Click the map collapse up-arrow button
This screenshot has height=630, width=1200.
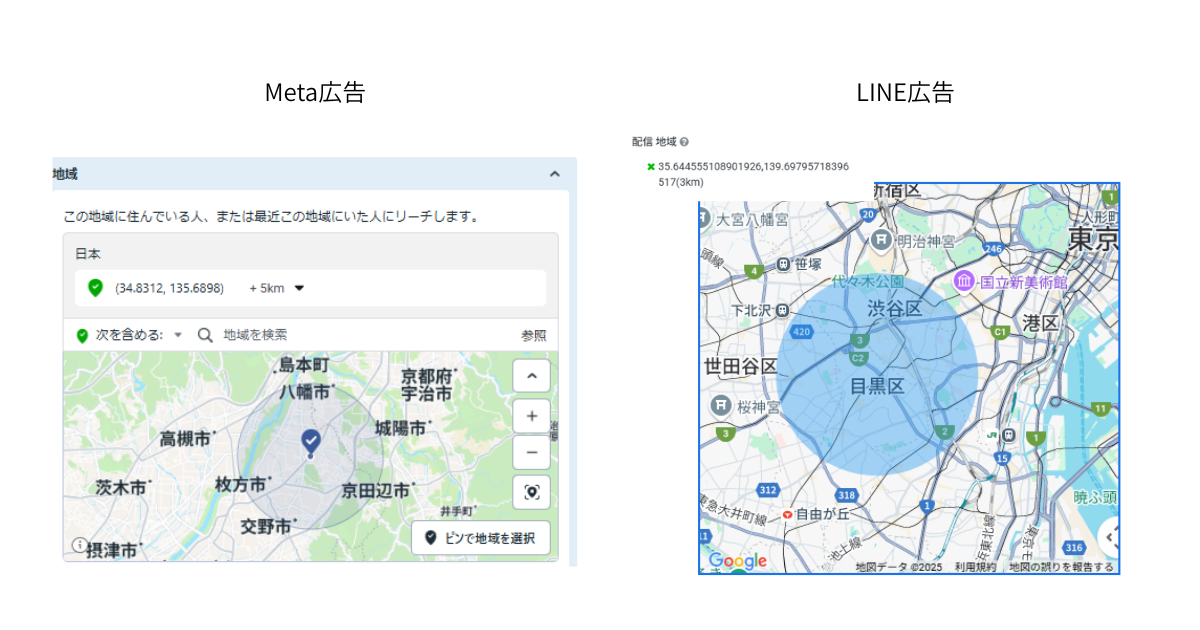pos(531,377)
